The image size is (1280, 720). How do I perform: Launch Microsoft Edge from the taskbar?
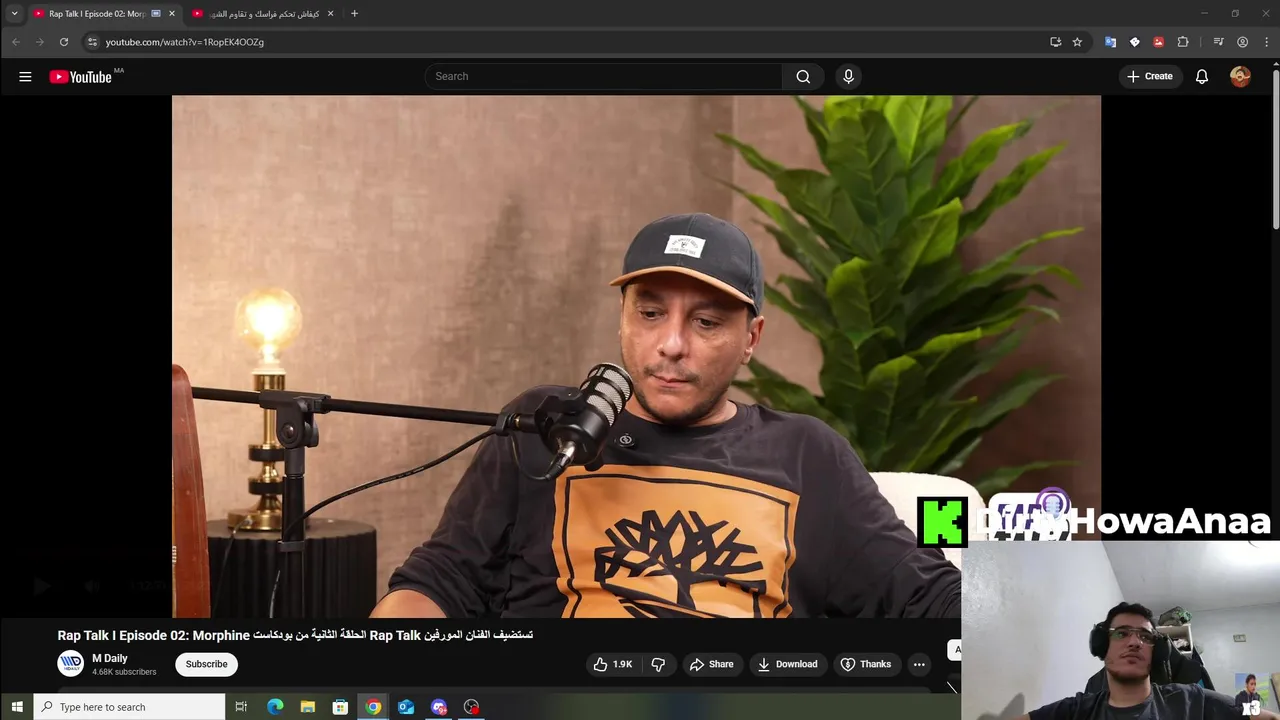[x=275, y=707]
